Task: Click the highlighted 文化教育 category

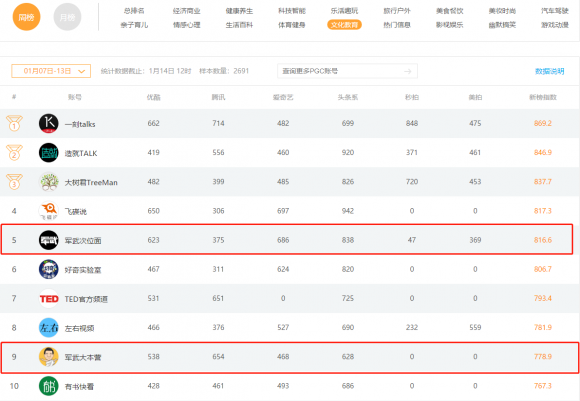Action: pos(344,25)
